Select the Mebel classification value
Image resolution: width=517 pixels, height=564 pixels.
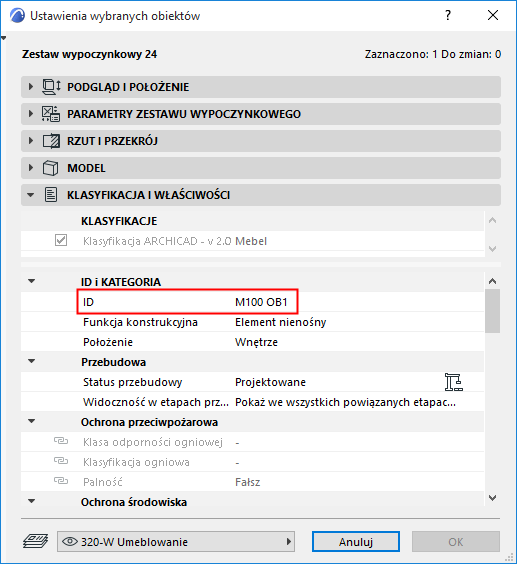tap(251, 241)
